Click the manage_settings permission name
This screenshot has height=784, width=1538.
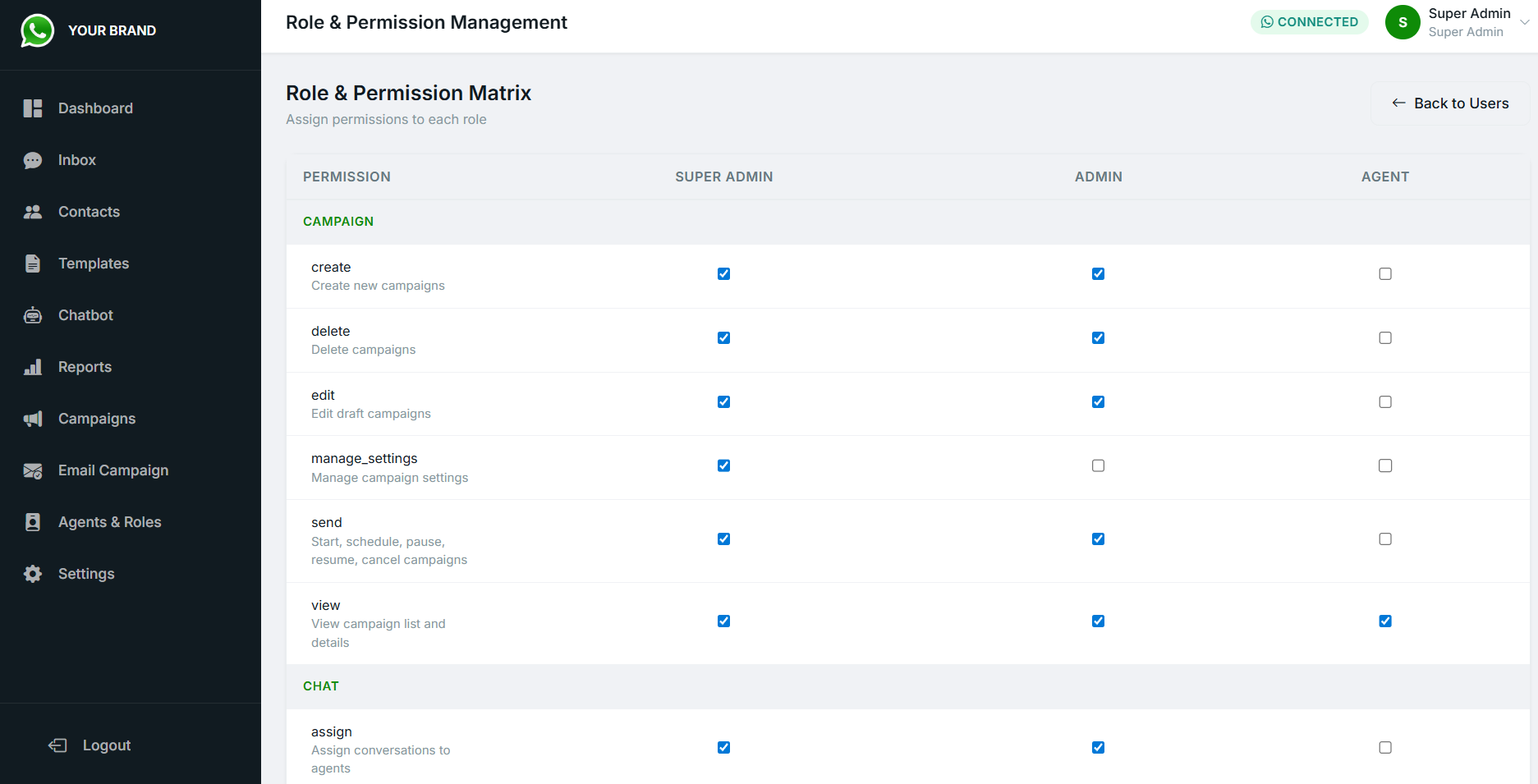[x=365, y=458]
